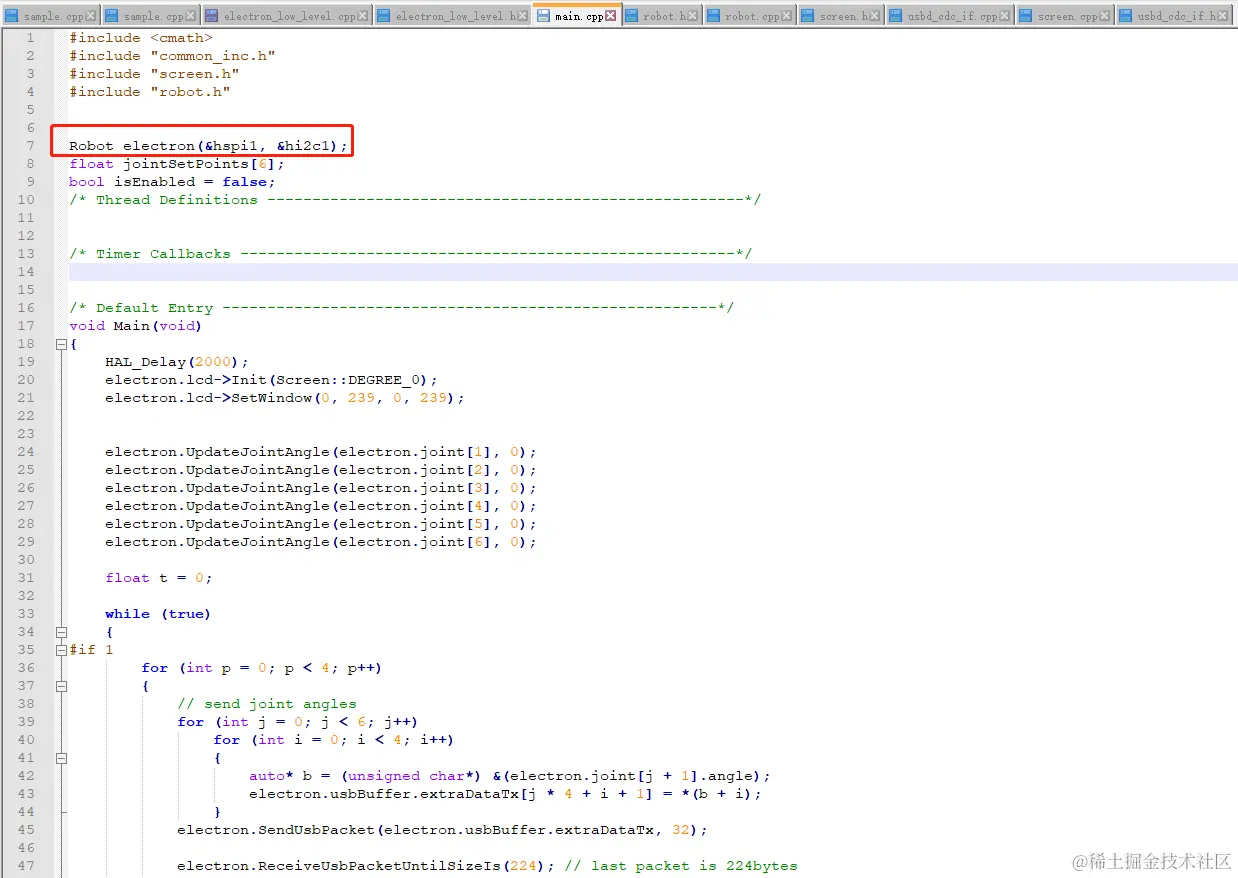Collapse the inner for-i fold at line 41
The height and width of the screenshot is (878, 1238).
tap(61, 758)
